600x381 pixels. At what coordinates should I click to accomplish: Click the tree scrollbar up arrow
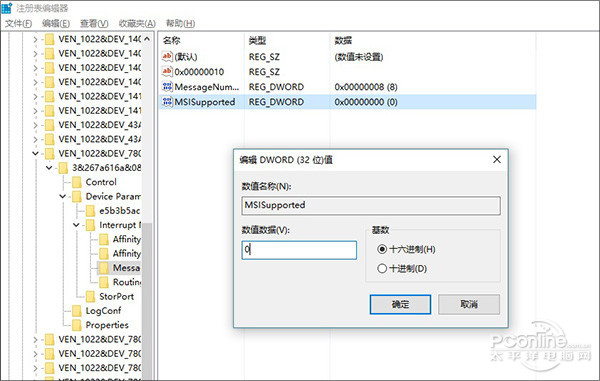[147, 39]
